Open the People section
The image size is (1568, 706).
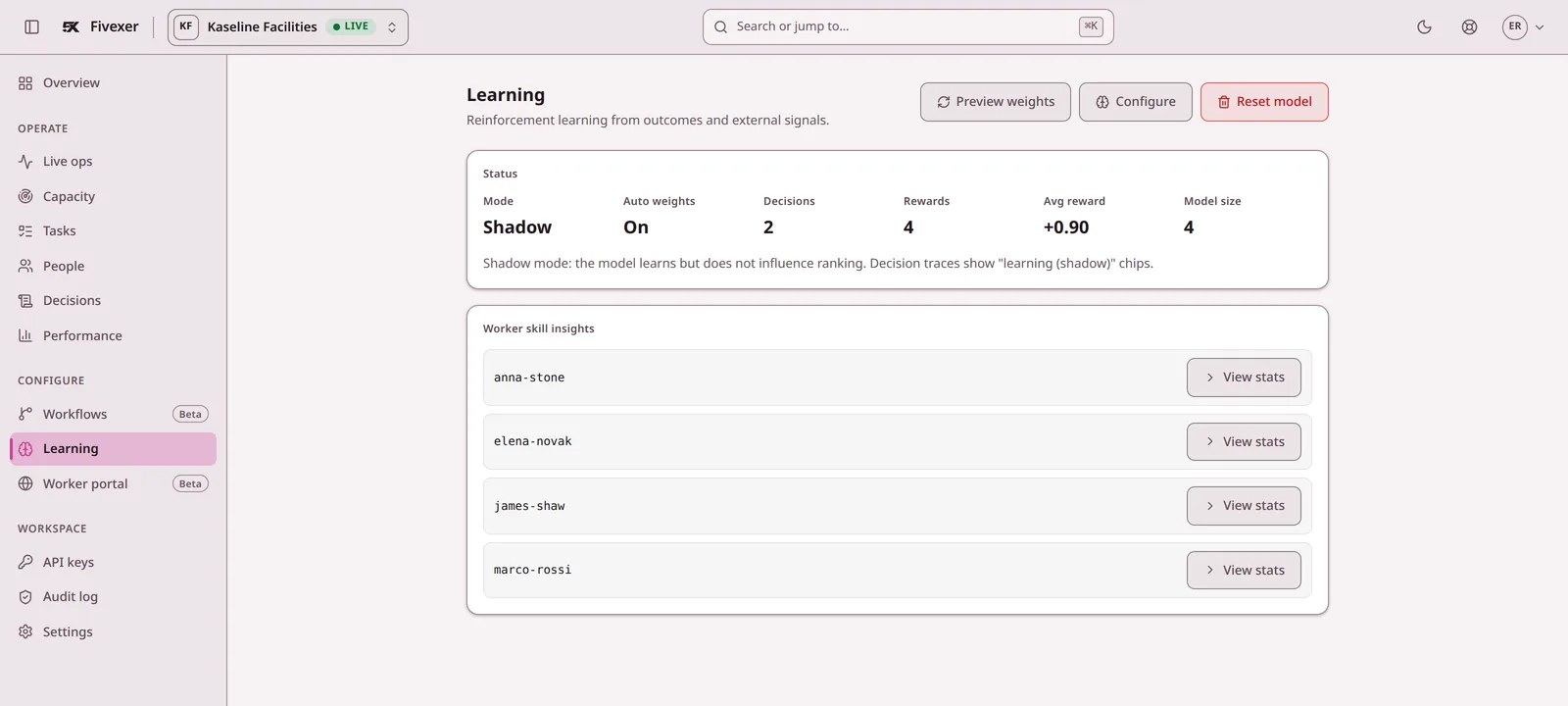coord(113,266)
